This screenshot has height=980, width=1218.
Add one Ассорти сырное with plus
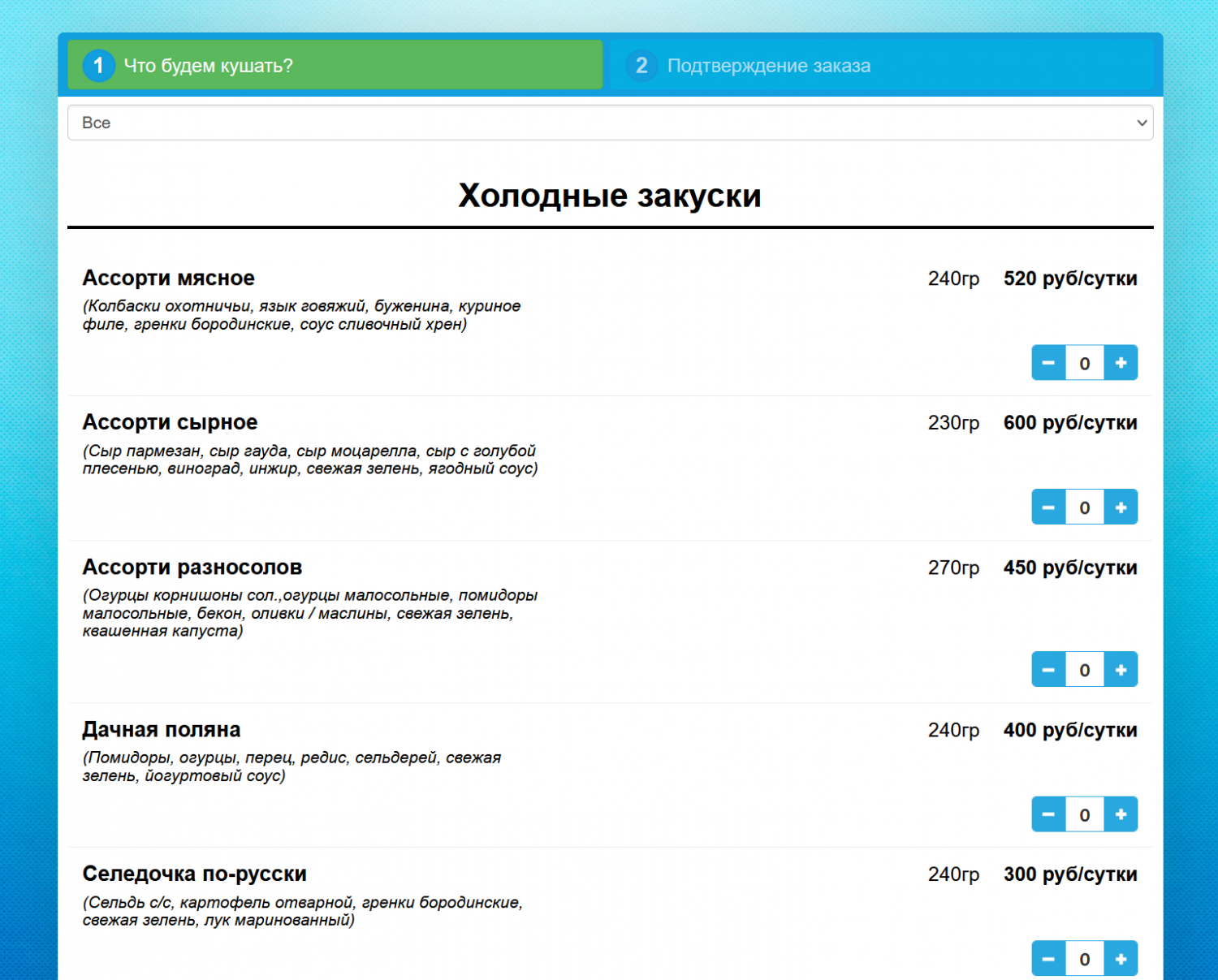1121,507
